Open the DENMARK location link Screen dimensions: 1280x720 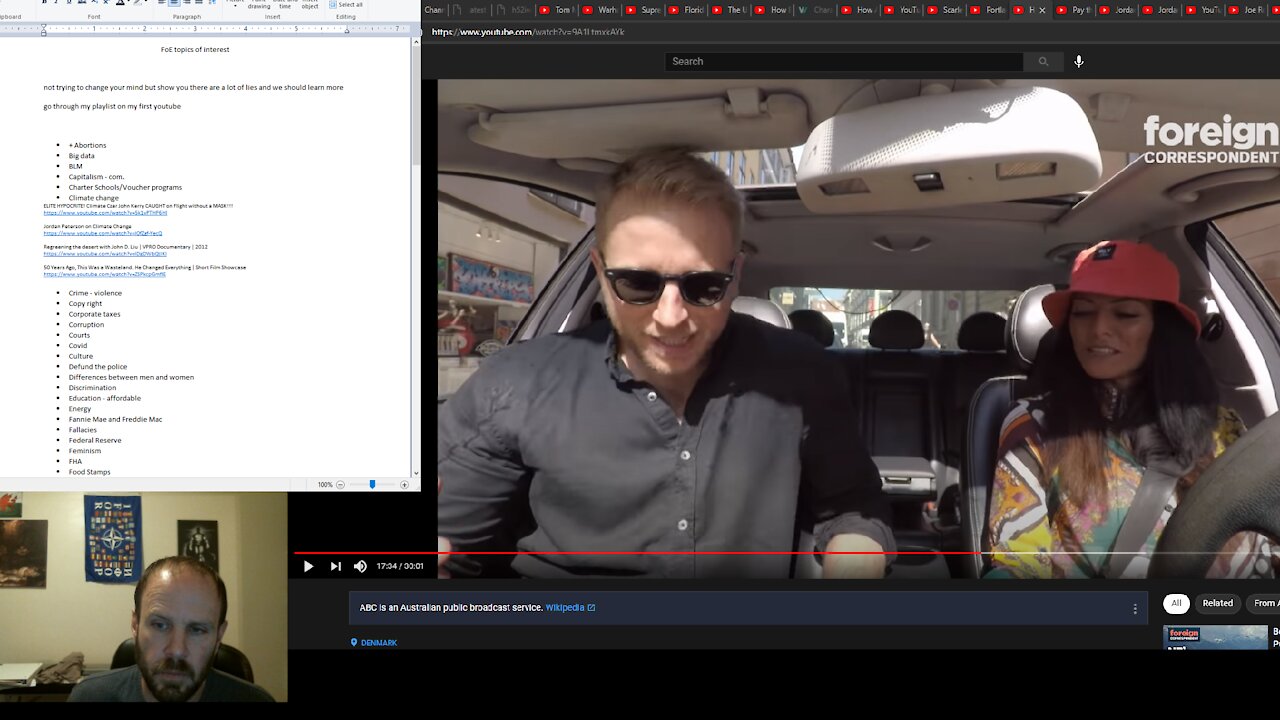(374, 642)
